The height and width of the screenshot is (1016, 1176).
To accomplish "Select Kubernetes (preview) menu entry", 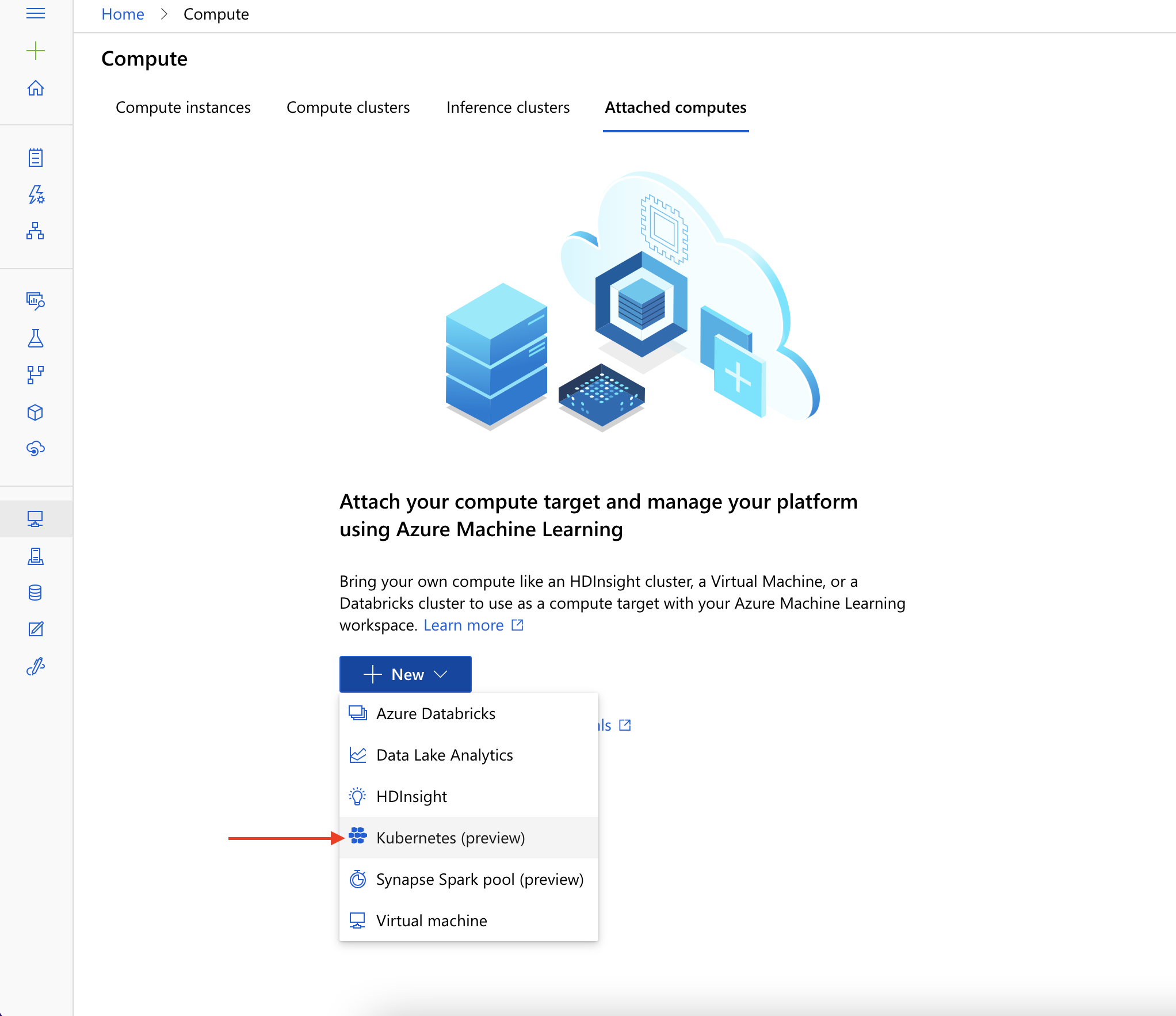I will (x=469, y=838).
